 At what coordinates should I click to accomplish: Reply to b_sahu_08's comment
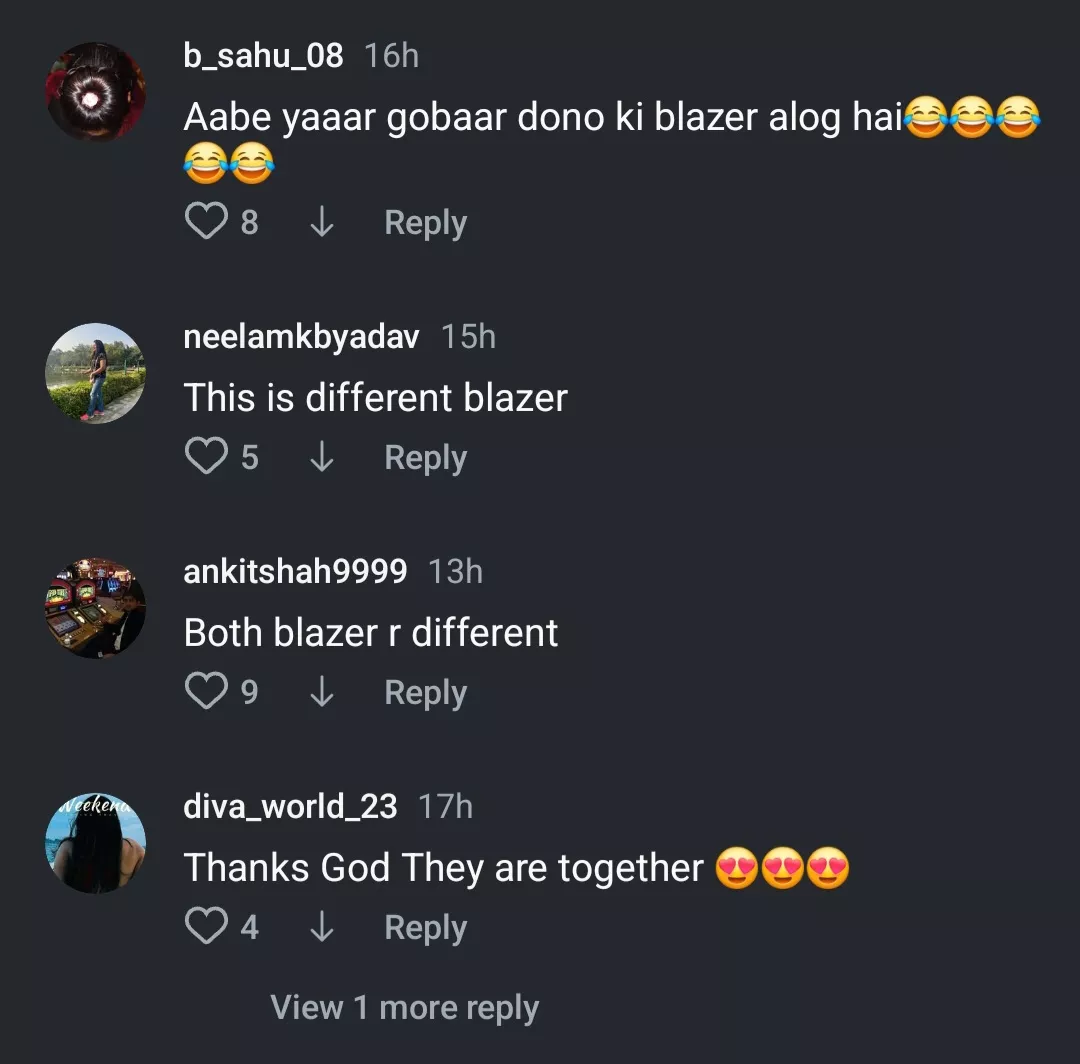pyautogui.click(x=426, y=223)
